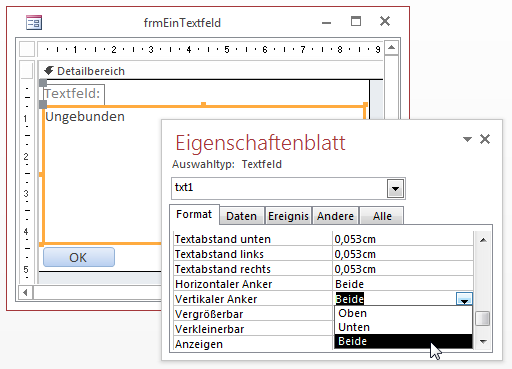Click the Anzeigen property label
The image size is (512, 369).
(x=199, y=344)
